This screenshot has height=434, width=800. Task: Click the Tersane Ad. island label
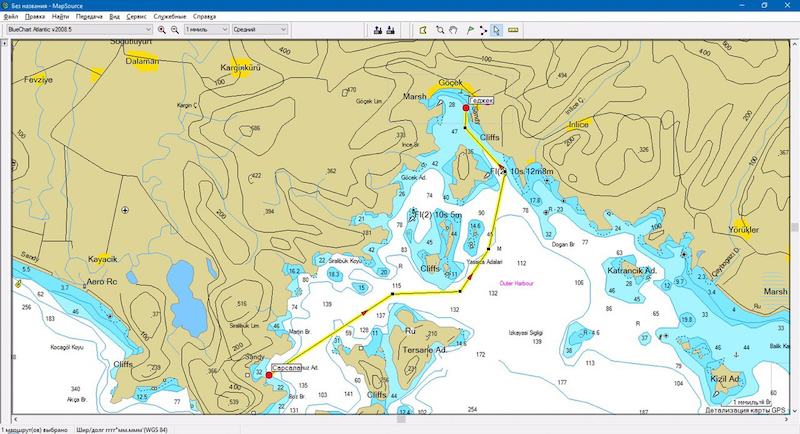424,350
